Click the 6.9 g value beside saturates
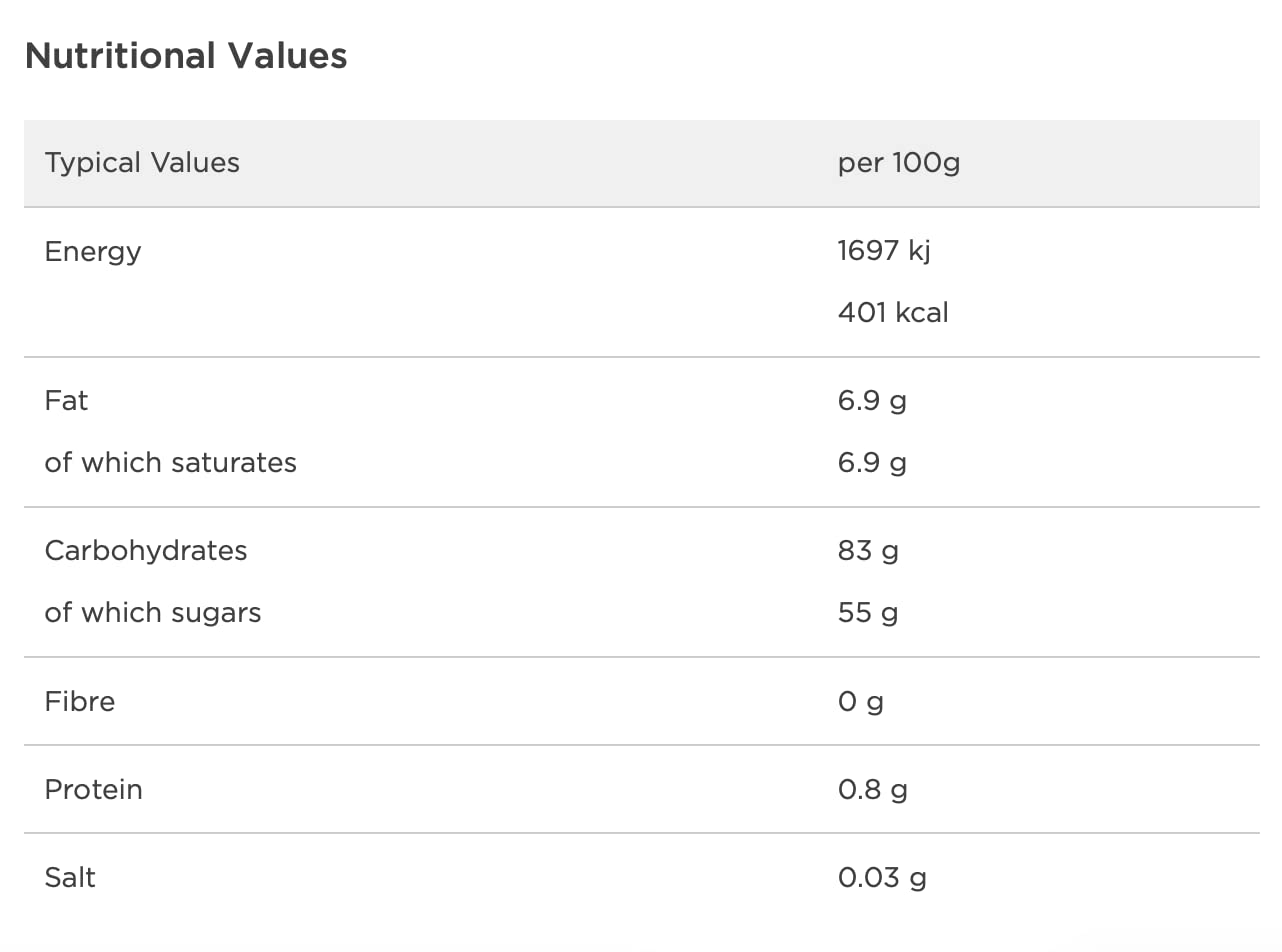Screen dimensions: 1282x952 click(x=872, y=463)
